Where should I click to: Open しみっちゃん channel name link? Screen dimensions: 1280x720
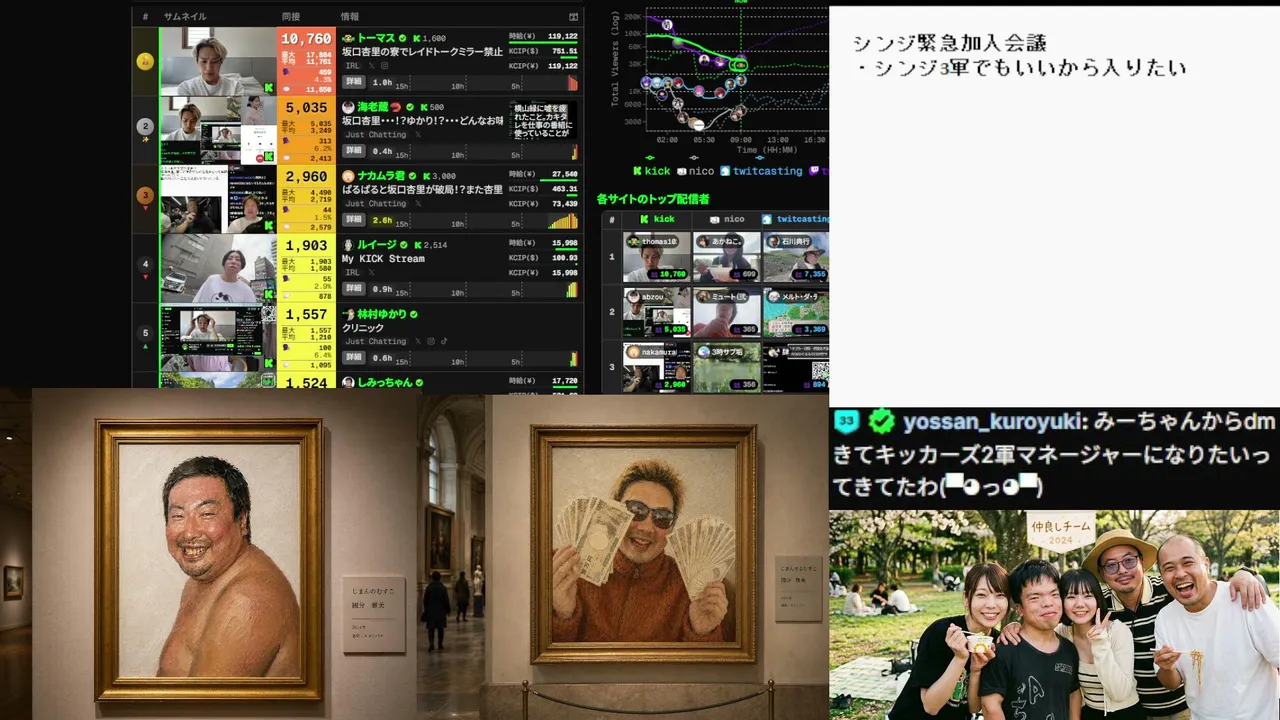click(385, 382)
